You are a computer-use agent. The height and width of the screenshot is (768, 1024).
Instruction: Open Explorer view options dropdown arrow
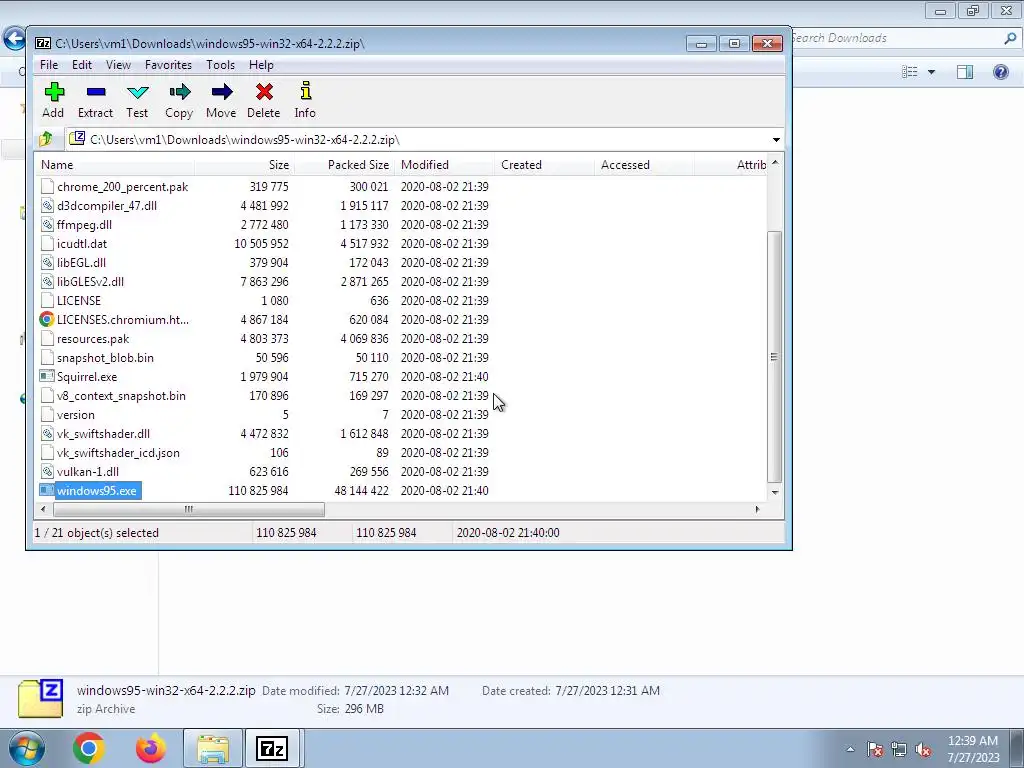point(931,72)
